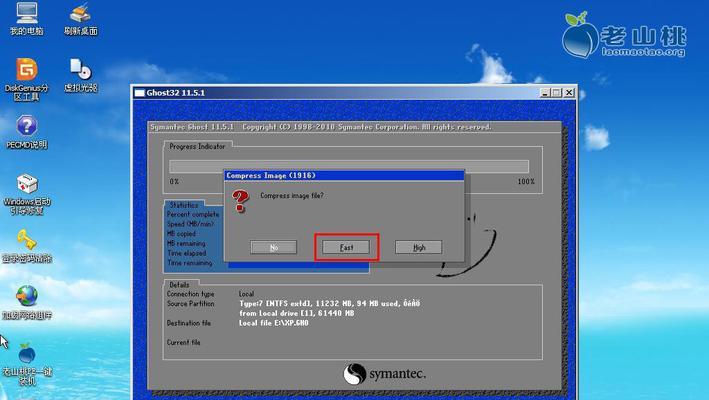The height and width of the screenshot is (400, 709).
Task: Click the 'Destination file' details label
Action: click(189, 323)
